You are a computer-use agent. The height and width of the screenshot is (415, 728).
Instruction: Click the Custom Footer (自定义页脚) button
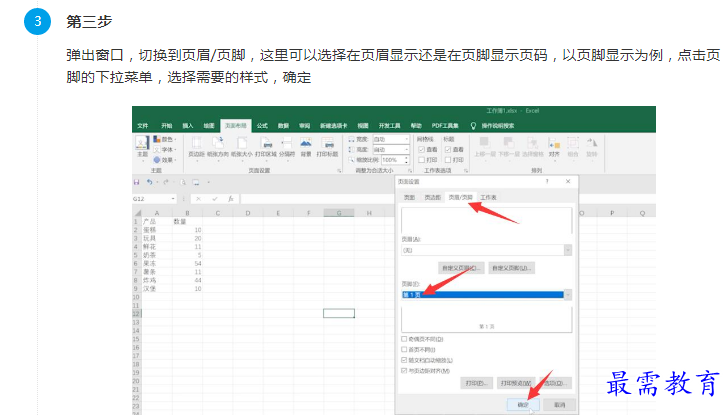511,268
